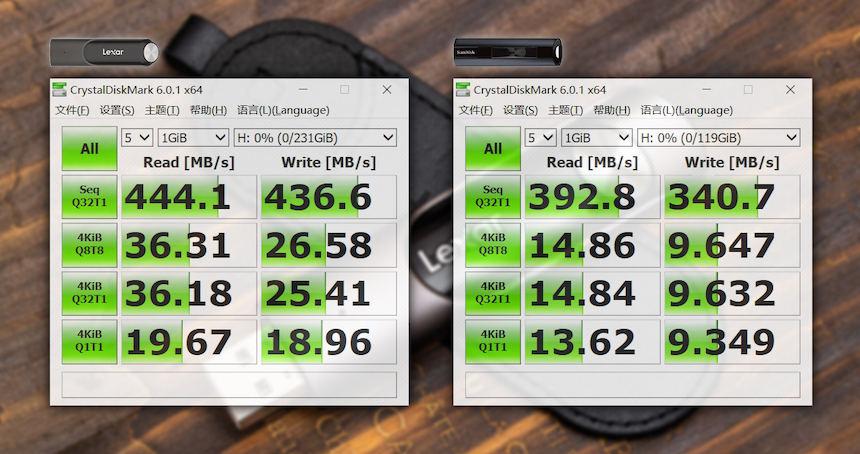Viewport: 860px width, 454px height.
Task: Expand 1GiB test size dropdown, left window
Action: point(193,138)
